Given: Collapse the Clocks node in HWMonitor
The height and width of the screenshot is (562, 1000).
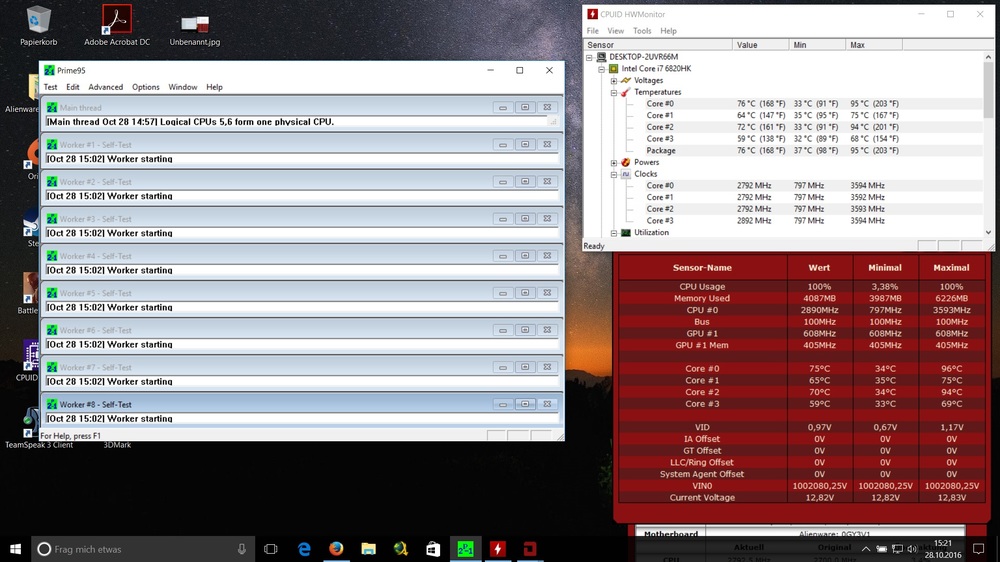Looking at the screenshot, I should tap(614, 174).
